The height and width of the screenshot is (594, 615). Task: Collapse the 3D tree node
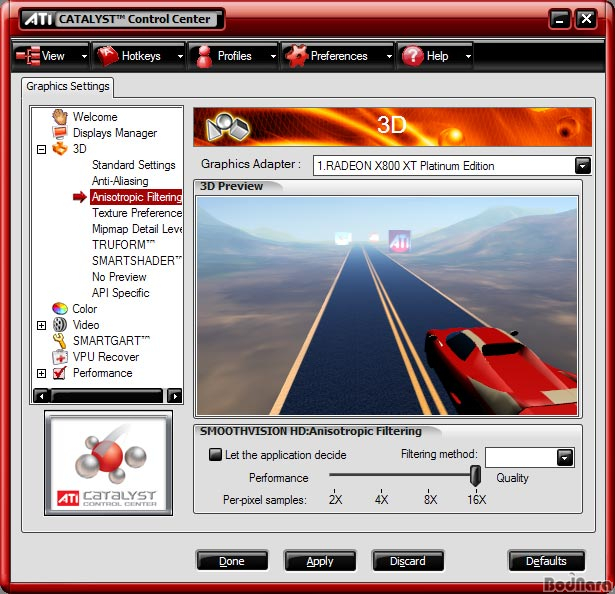pyautogui.click(x=42, y=149)
